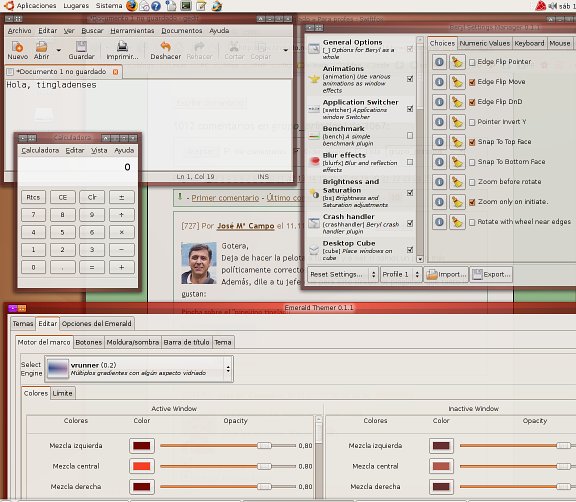Pick Active Mezcla central color swatch
This screenshot has width=576, height=502.
141,466
